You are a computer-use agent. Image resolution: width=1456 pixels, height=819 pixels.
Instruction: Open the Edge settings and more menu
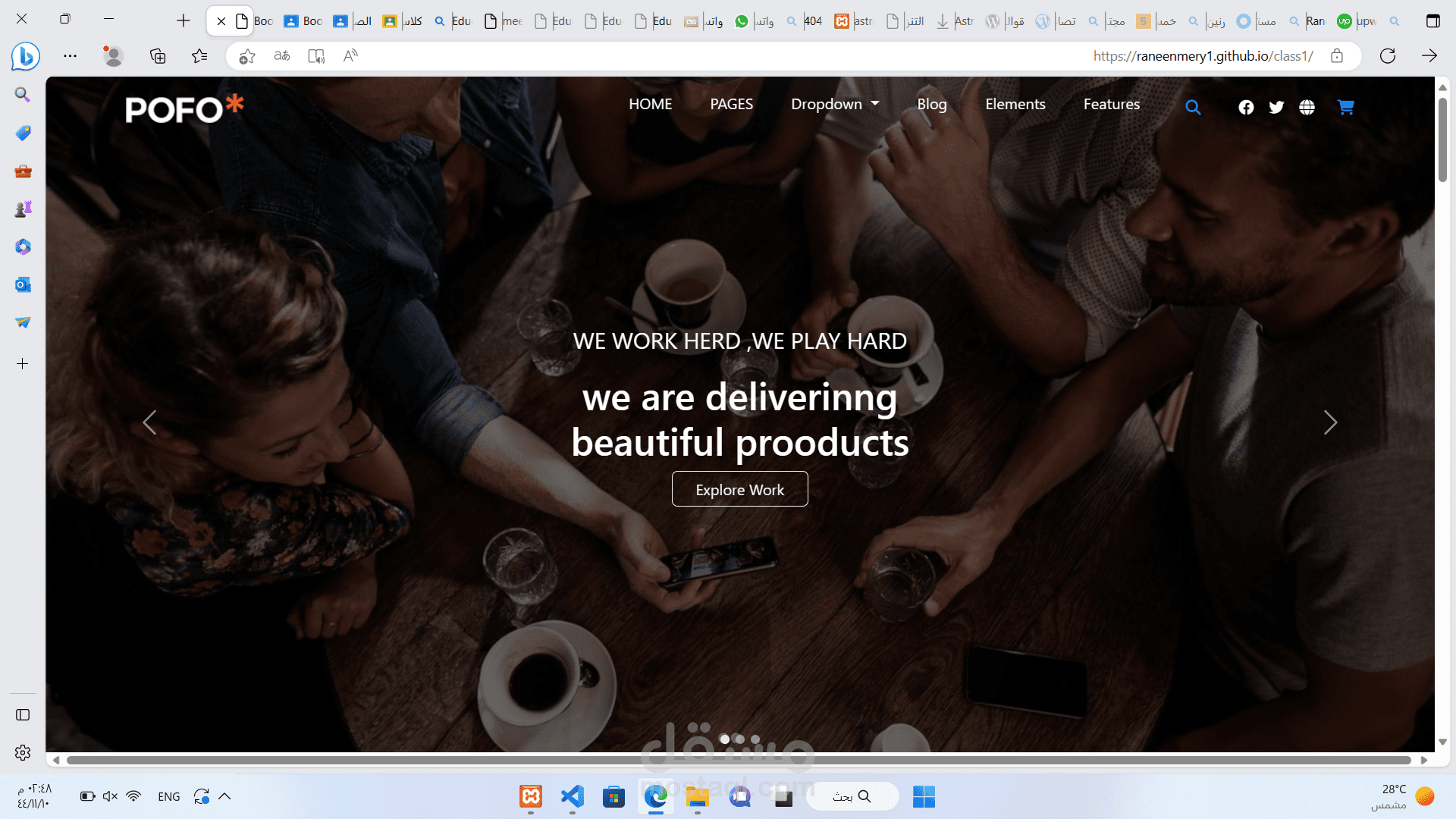pos(70,56)
